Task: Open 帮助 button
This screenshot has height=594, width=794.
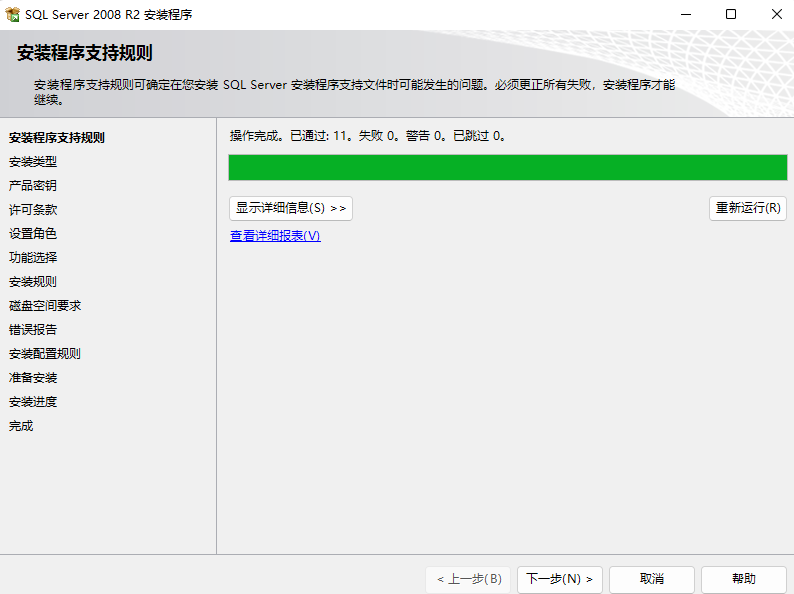Action: [x=744, y=579]
